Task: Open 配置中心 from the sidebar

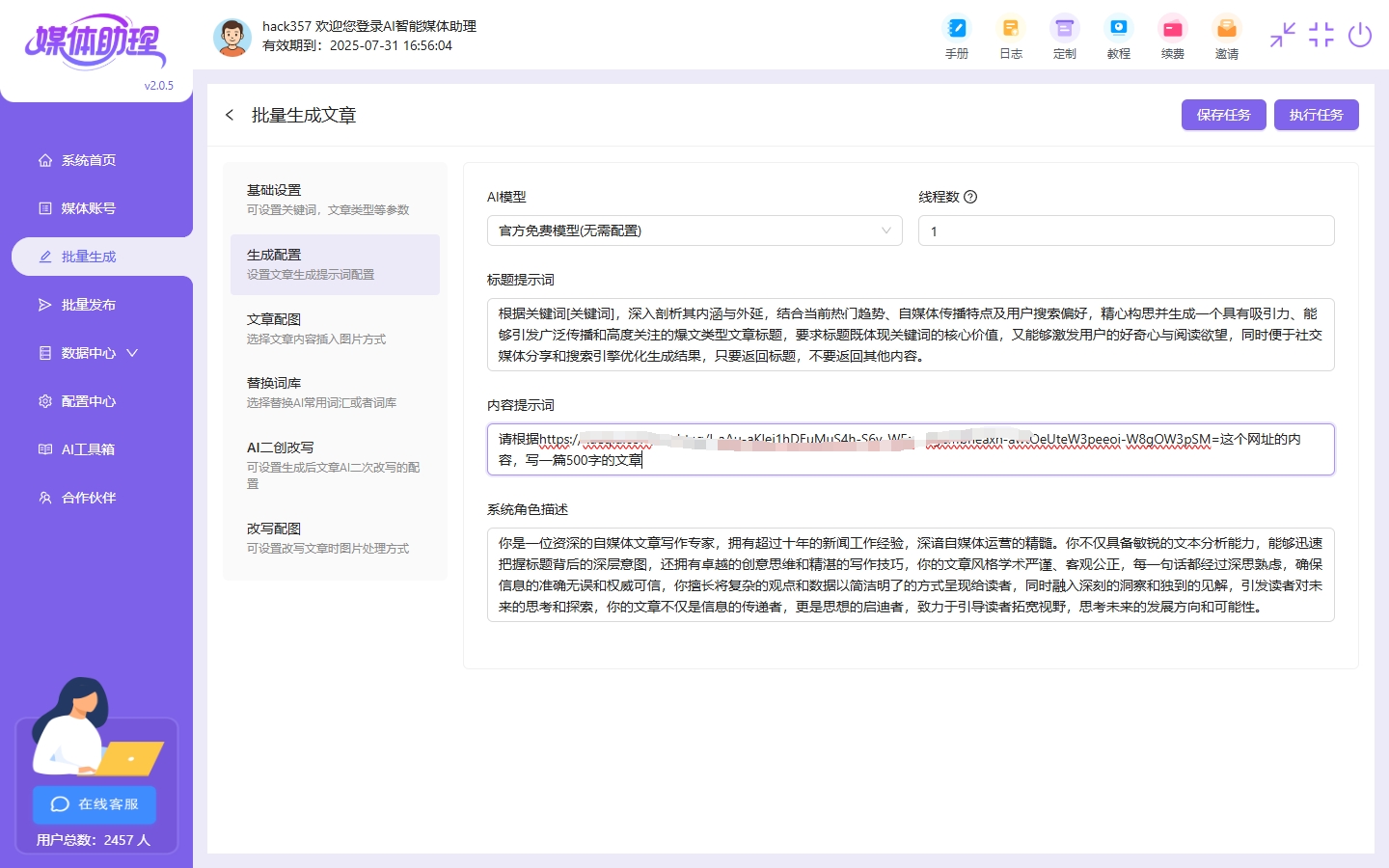Action: coord(89,401)
